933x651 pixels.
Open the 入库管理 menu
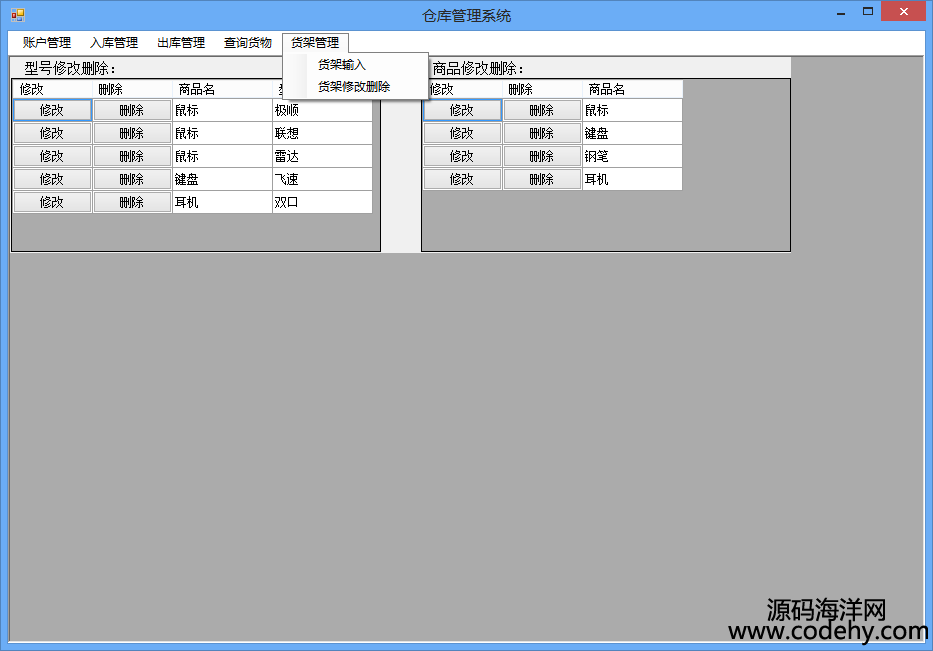pos(114,43)
